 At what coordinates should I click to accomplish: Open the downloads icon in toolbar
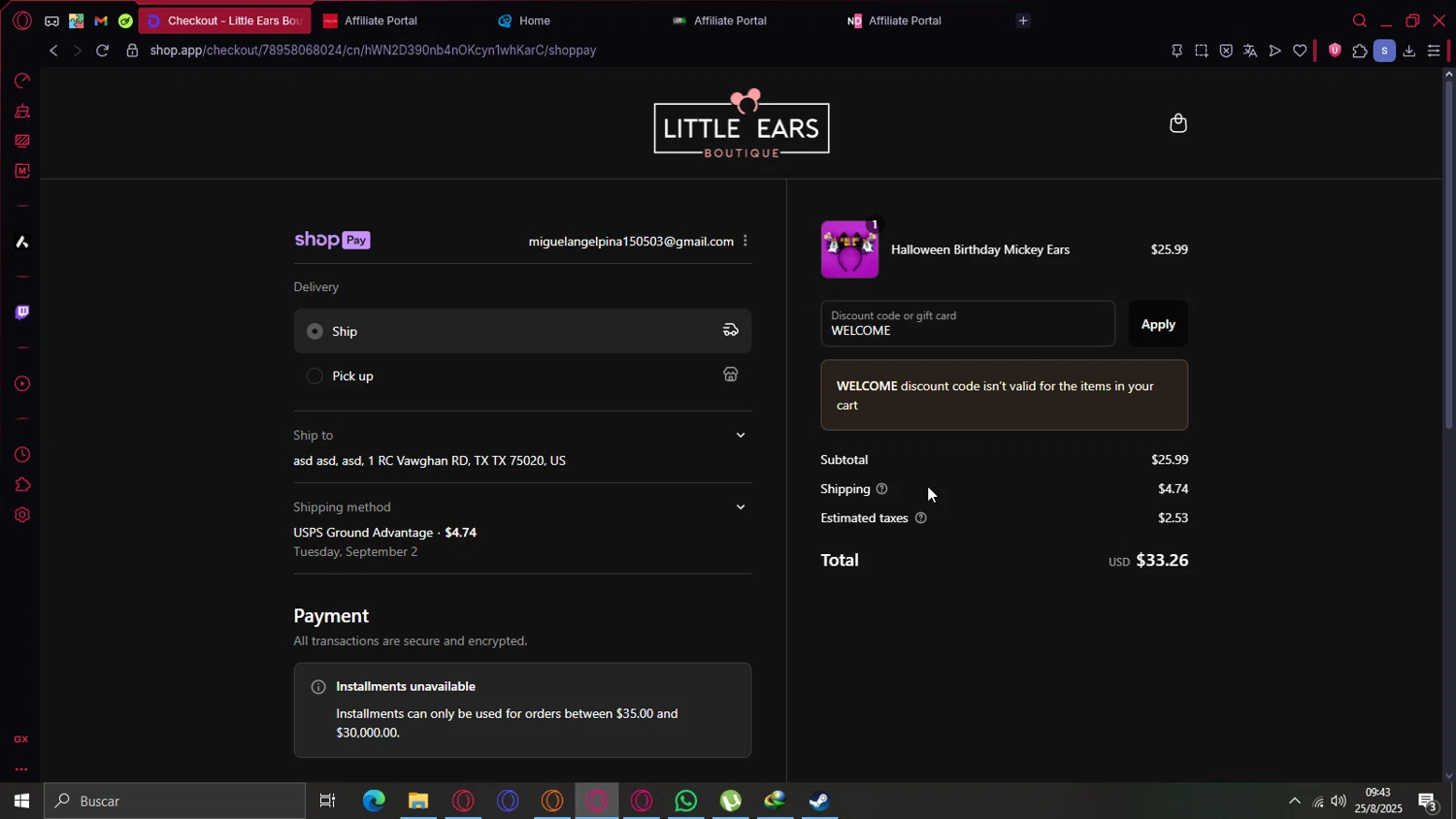point(1409,50)
